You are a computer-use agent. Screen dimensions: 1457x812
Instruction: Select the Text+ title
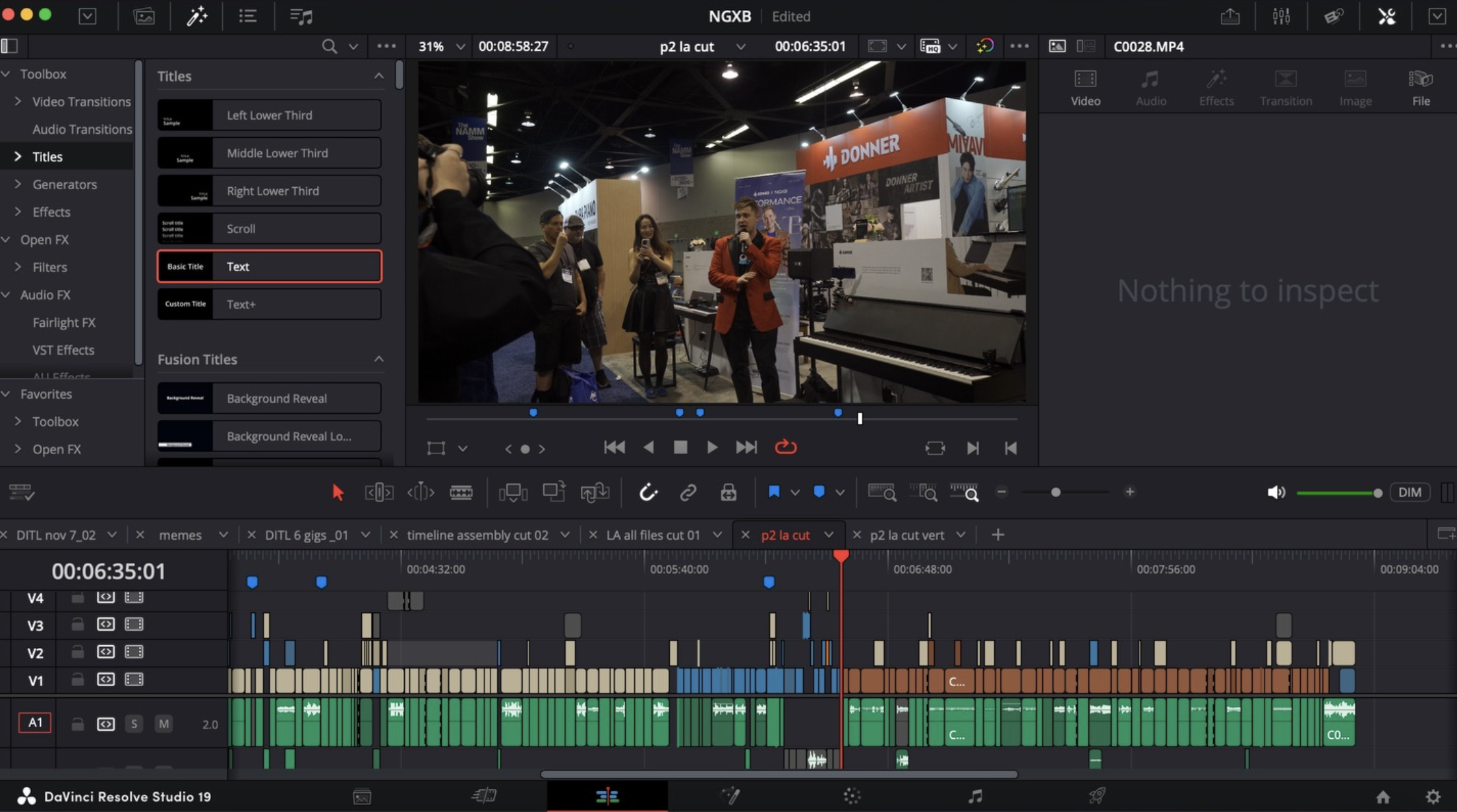point(269,304)
